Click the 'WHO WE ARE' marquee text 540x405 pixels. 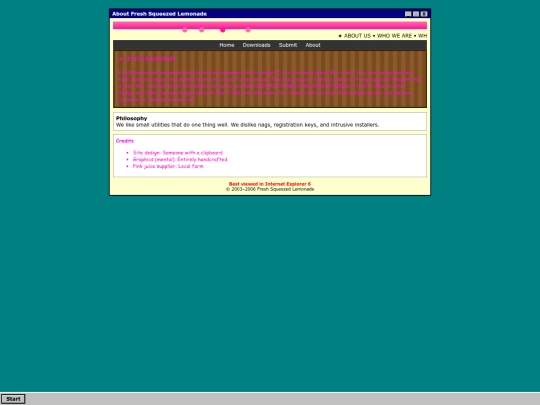[x=394, y=36]
